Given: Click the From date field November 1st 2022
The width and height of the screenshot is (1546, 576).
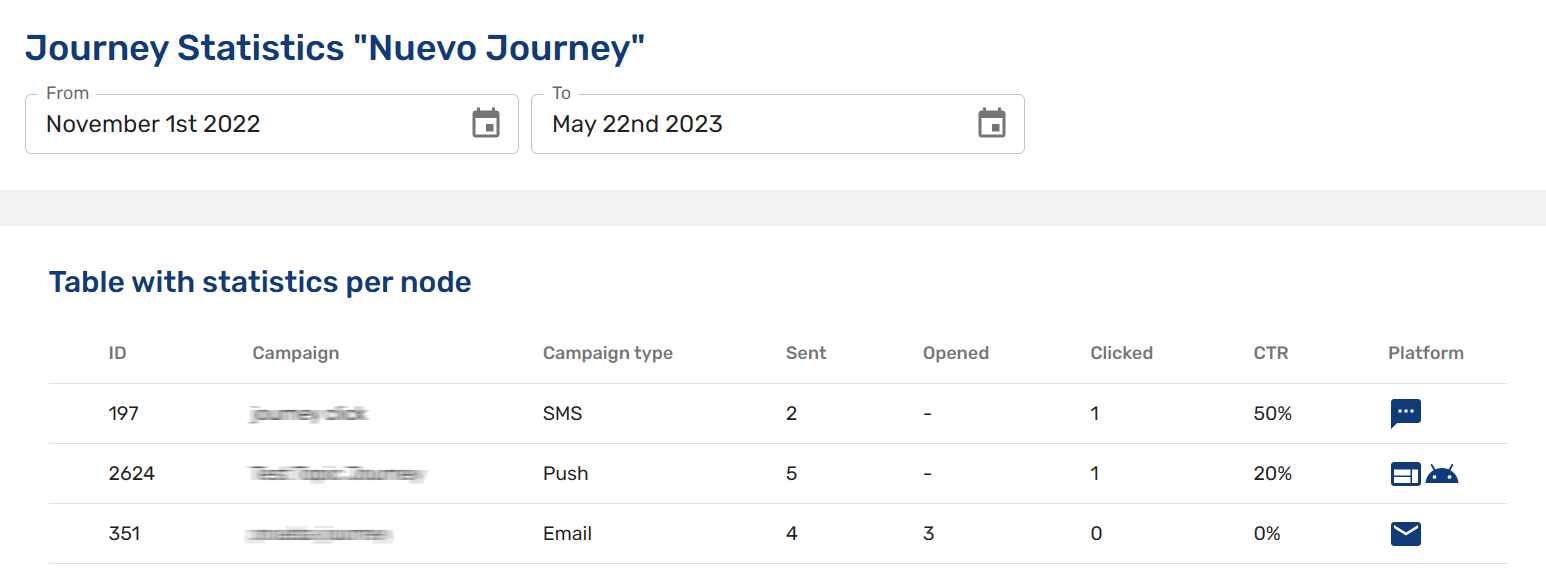Looking at the screenshot, I should [x=250, y=124].
